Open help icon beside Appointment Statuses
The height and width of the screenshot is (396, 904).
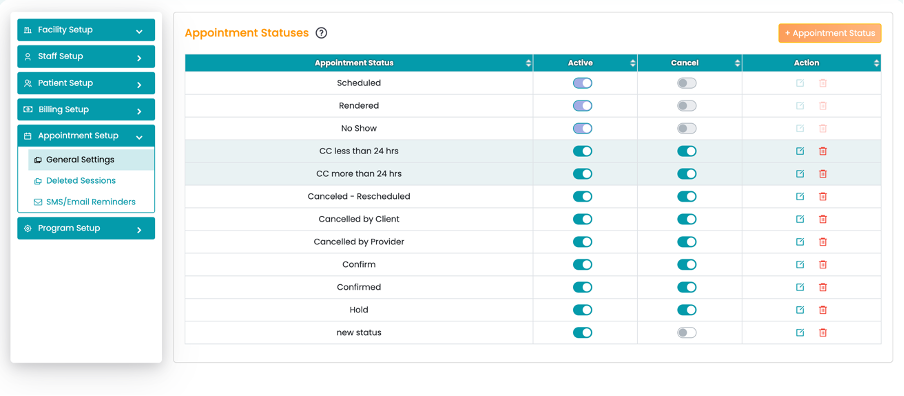coord(322,33)
